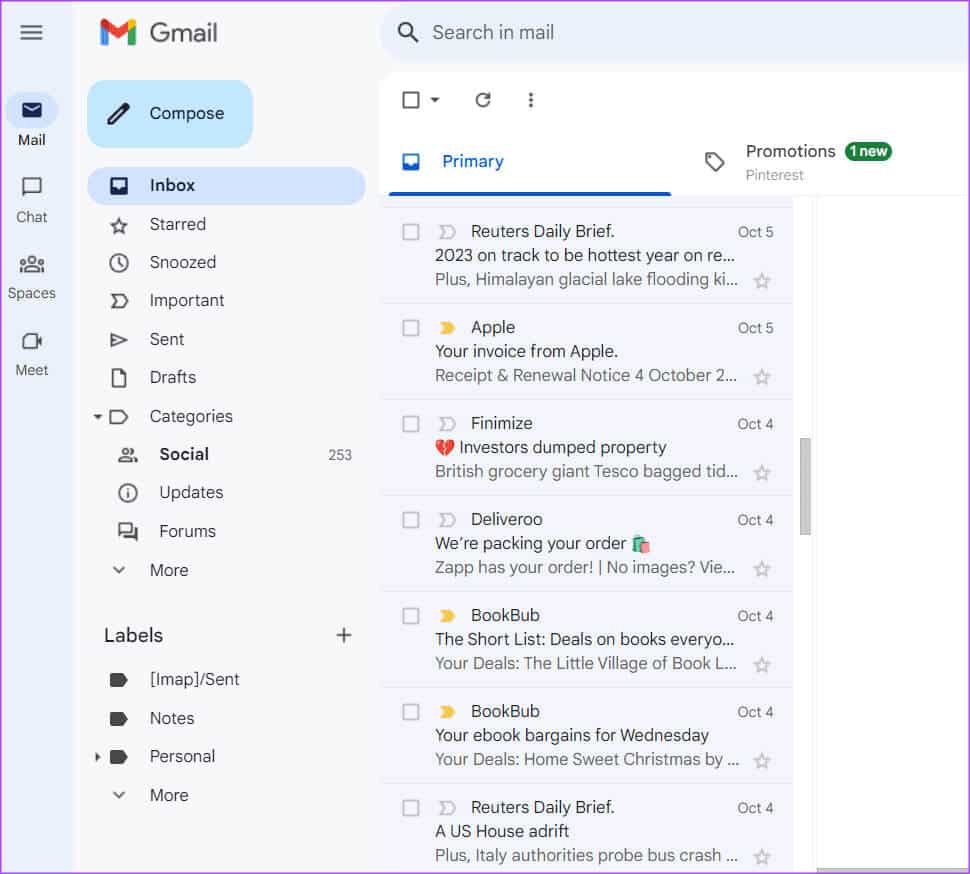Toggle importance marker on 'A US House adrift' email

[447, 807]
